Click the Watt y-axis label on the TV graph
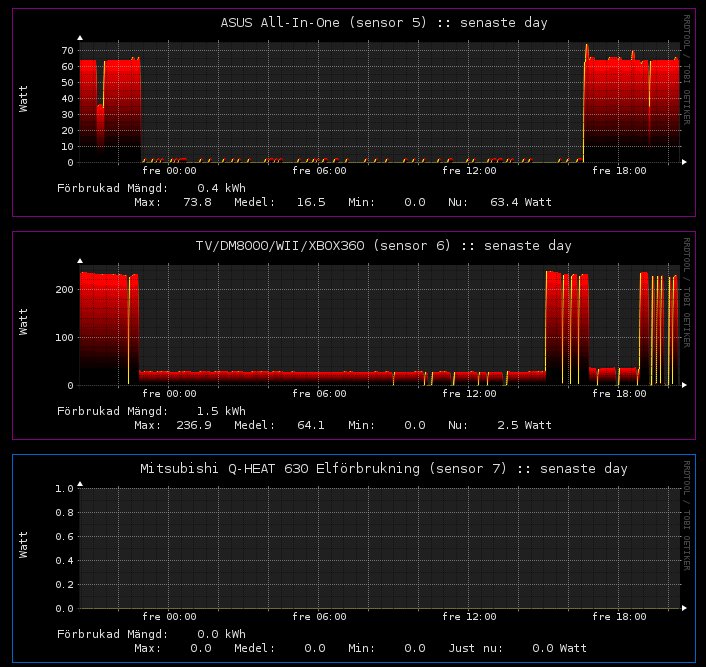The height and width of the screenshot is (667, 706). [24, 322]
